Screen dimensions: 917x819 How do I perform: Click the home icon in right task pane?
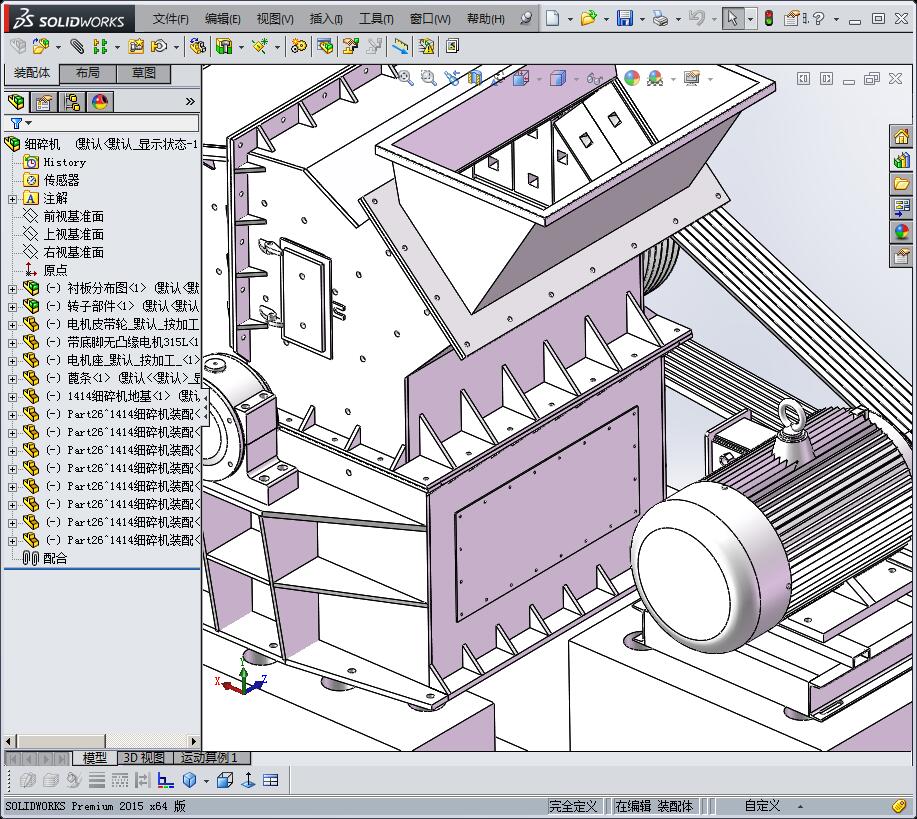(x=902, y=137)
